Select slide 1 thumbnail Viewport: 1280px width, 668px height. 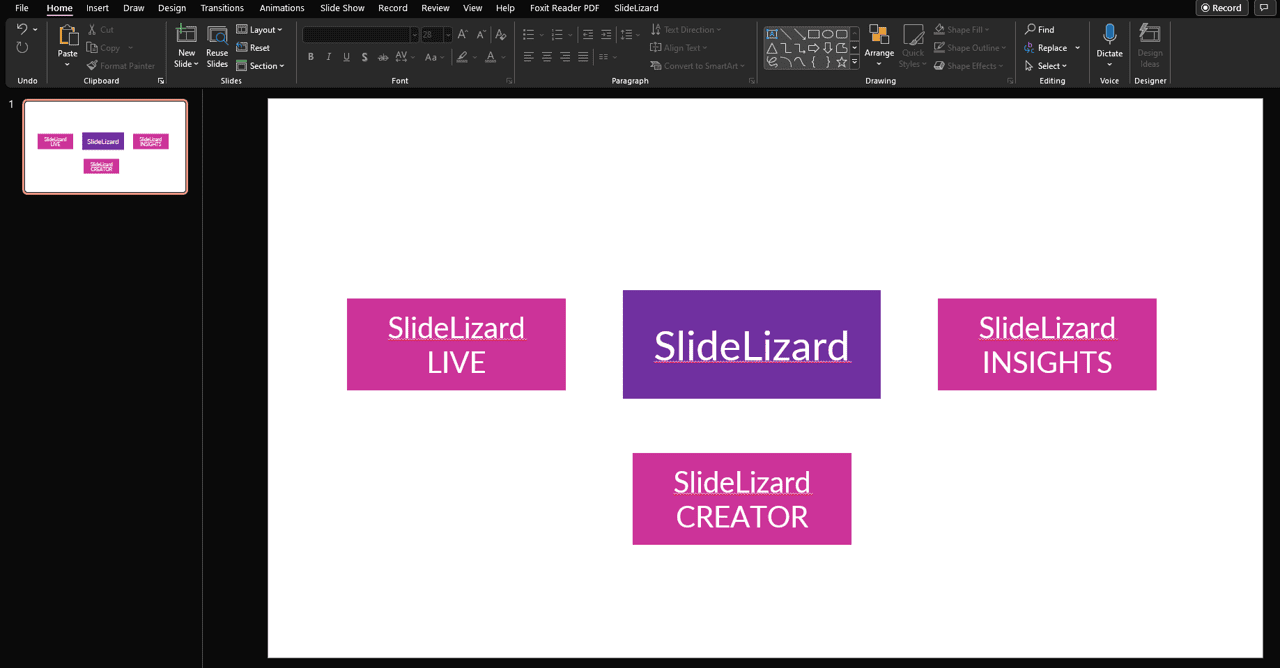pyautogui.click(x=105, y=146)
